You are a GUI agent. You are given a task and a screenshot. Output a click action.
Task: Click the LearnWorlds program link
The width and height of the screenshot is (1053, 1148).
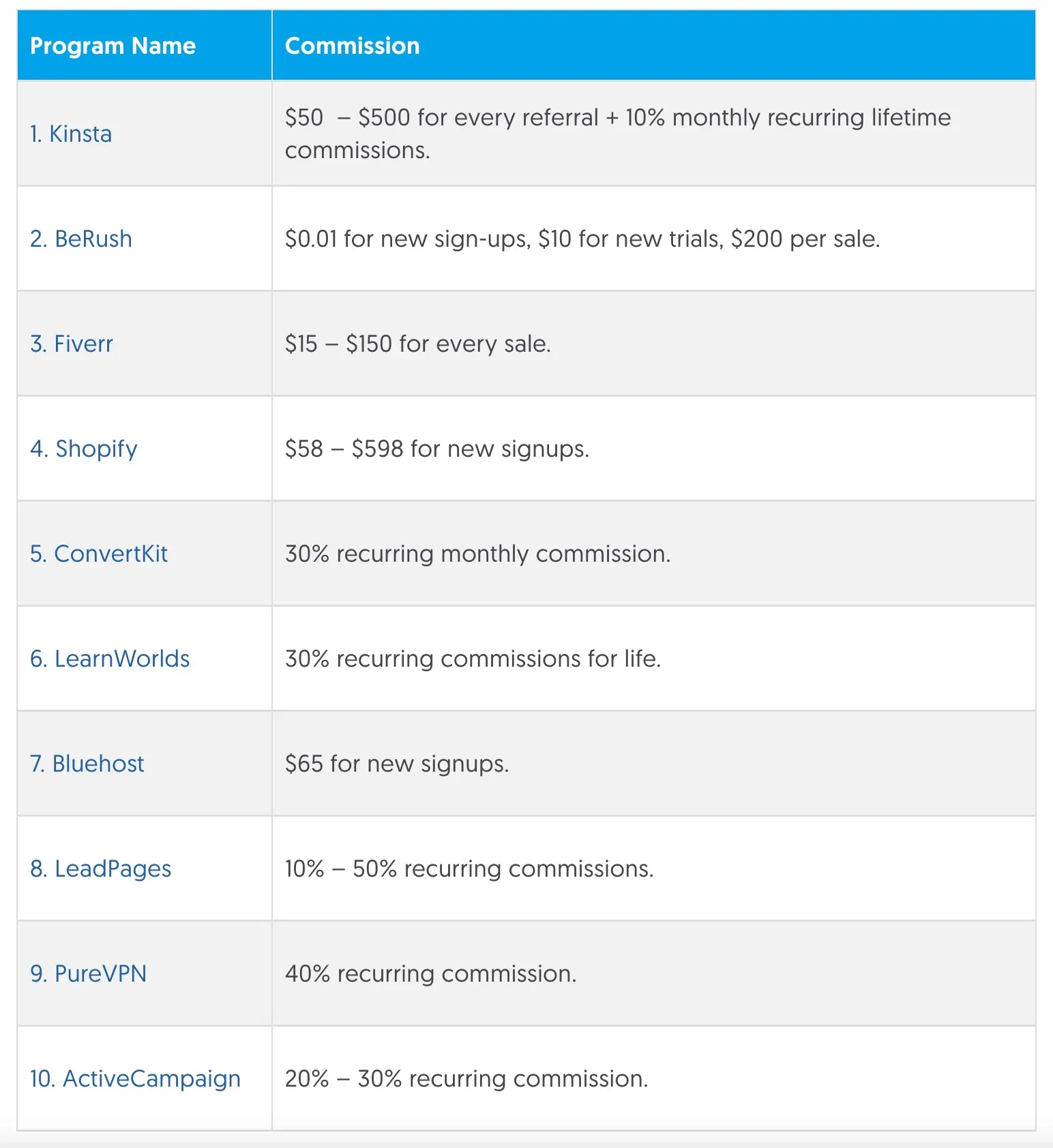(110, 659)
